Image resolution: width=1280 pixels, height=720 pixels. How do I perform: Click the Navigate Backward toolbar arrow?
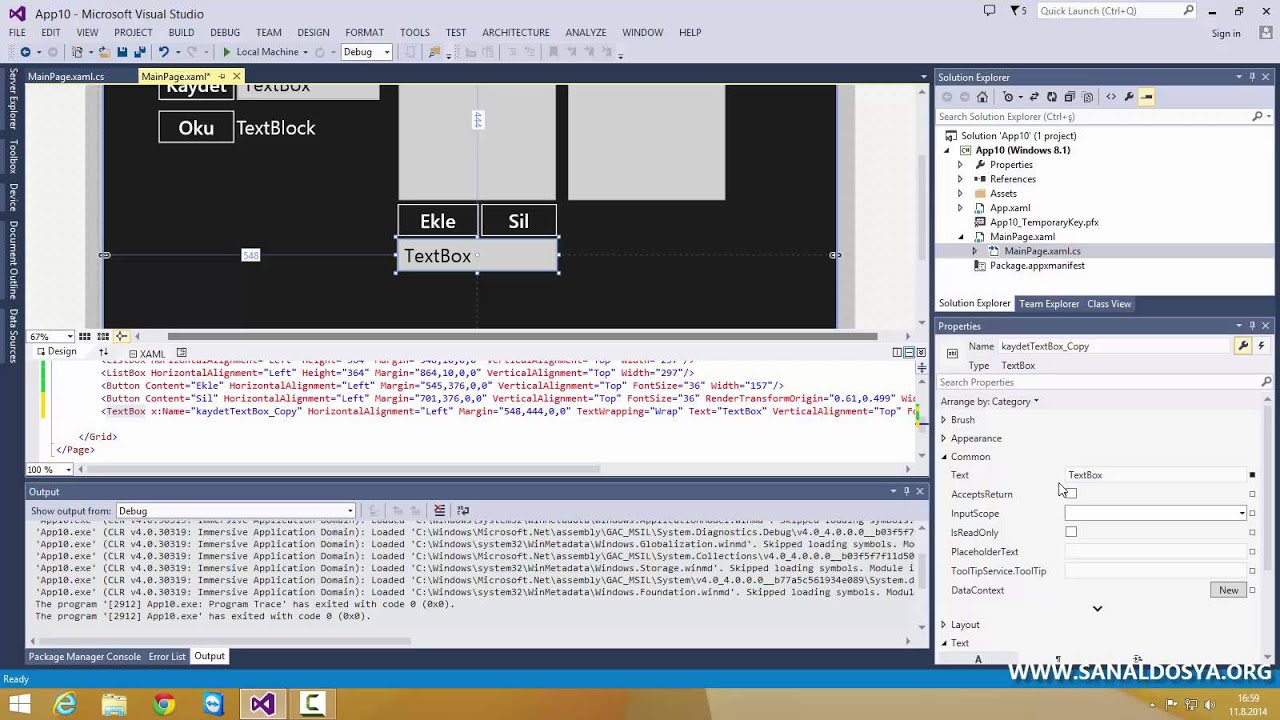[x=25, y=52]
